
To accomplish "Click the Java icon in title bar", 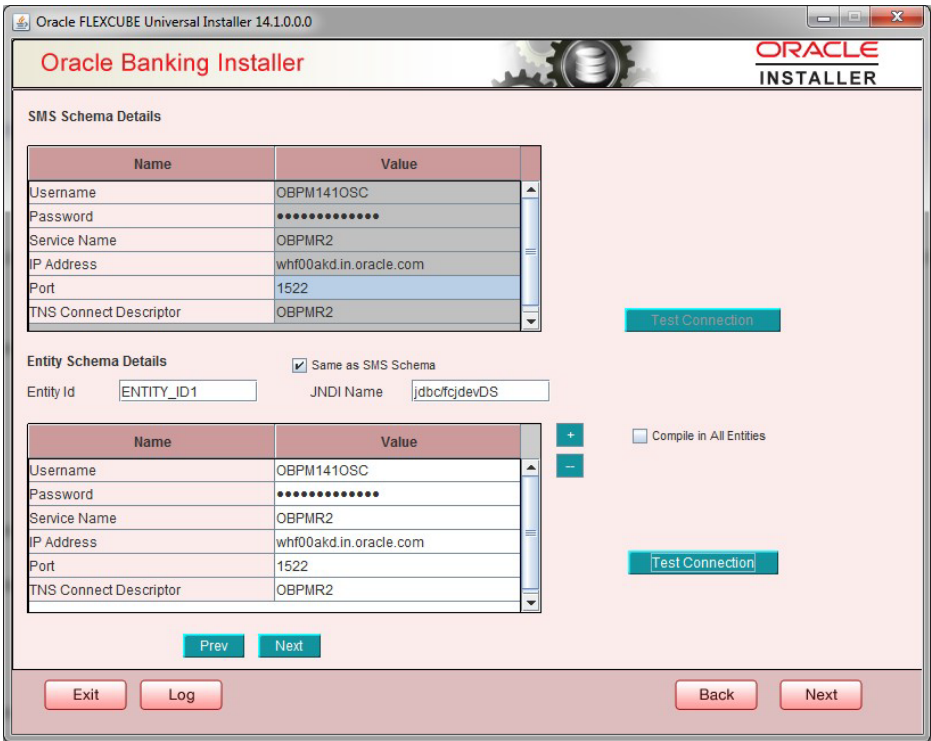I will tap(21, 22).
